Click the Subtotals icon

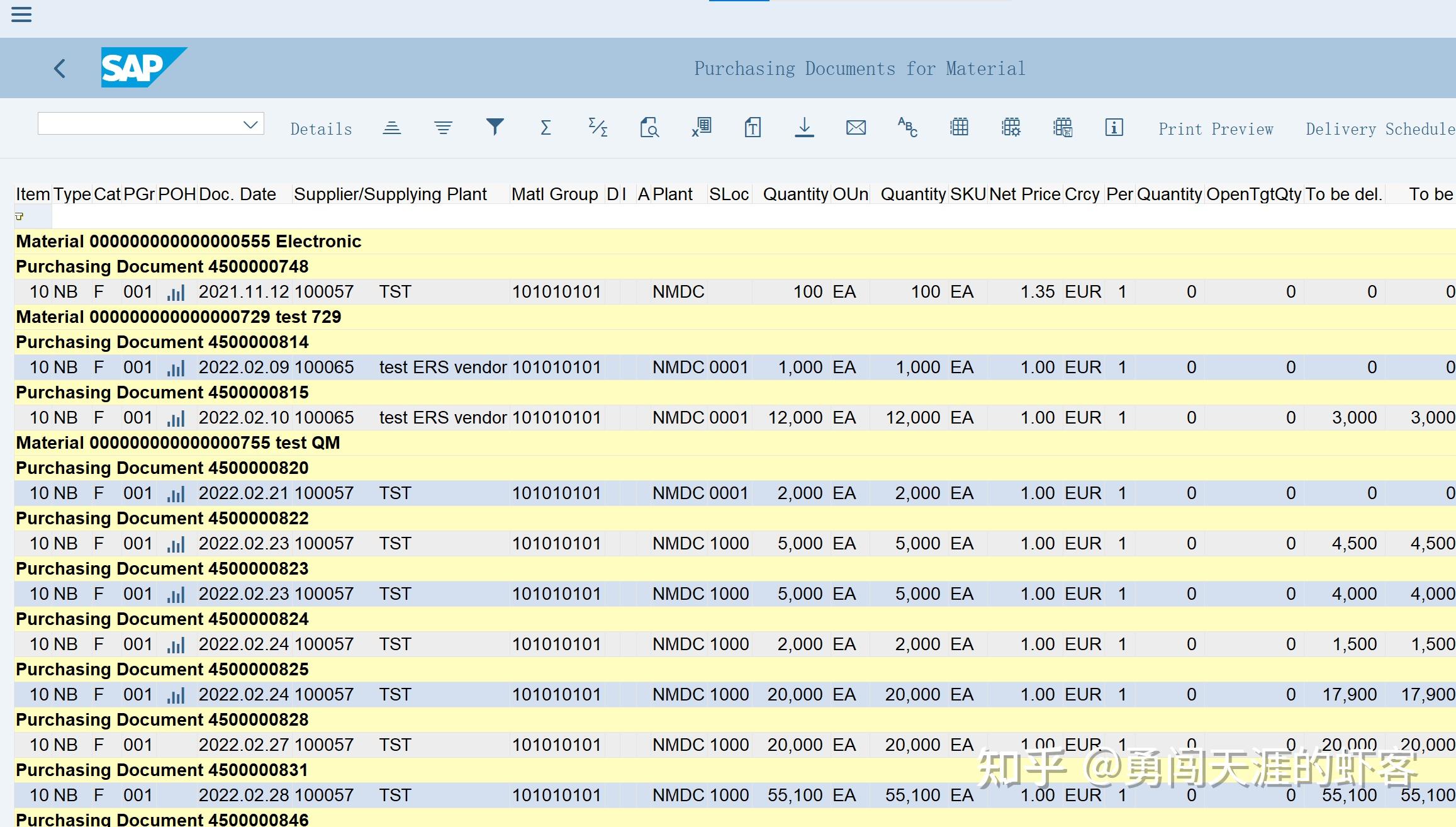597,128
